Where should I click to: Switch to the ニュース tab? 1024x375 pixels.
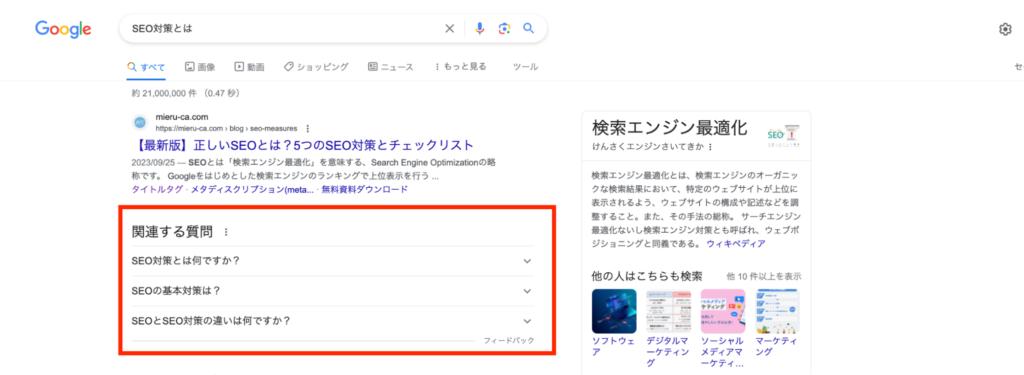[x=391, y=67]
